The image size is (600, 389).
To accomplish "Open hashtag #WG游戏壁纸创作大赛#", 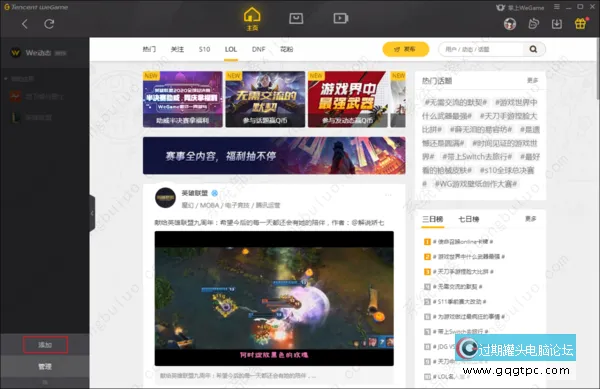I will [x=476, y=184].
